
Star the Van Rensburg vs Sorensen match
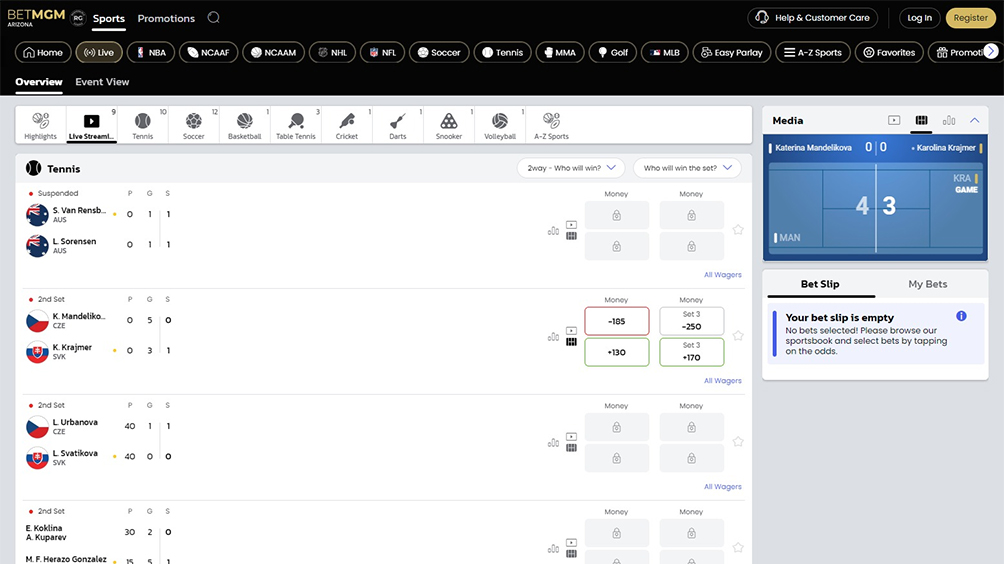click(x=738, y=230)
